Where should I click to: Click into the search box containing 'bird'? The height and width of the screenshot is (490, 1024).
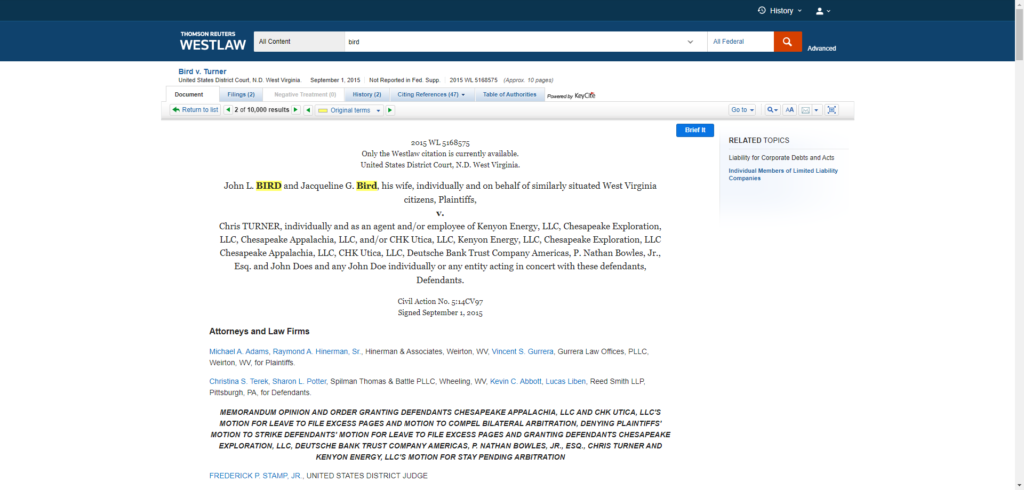tap(510, 42)
